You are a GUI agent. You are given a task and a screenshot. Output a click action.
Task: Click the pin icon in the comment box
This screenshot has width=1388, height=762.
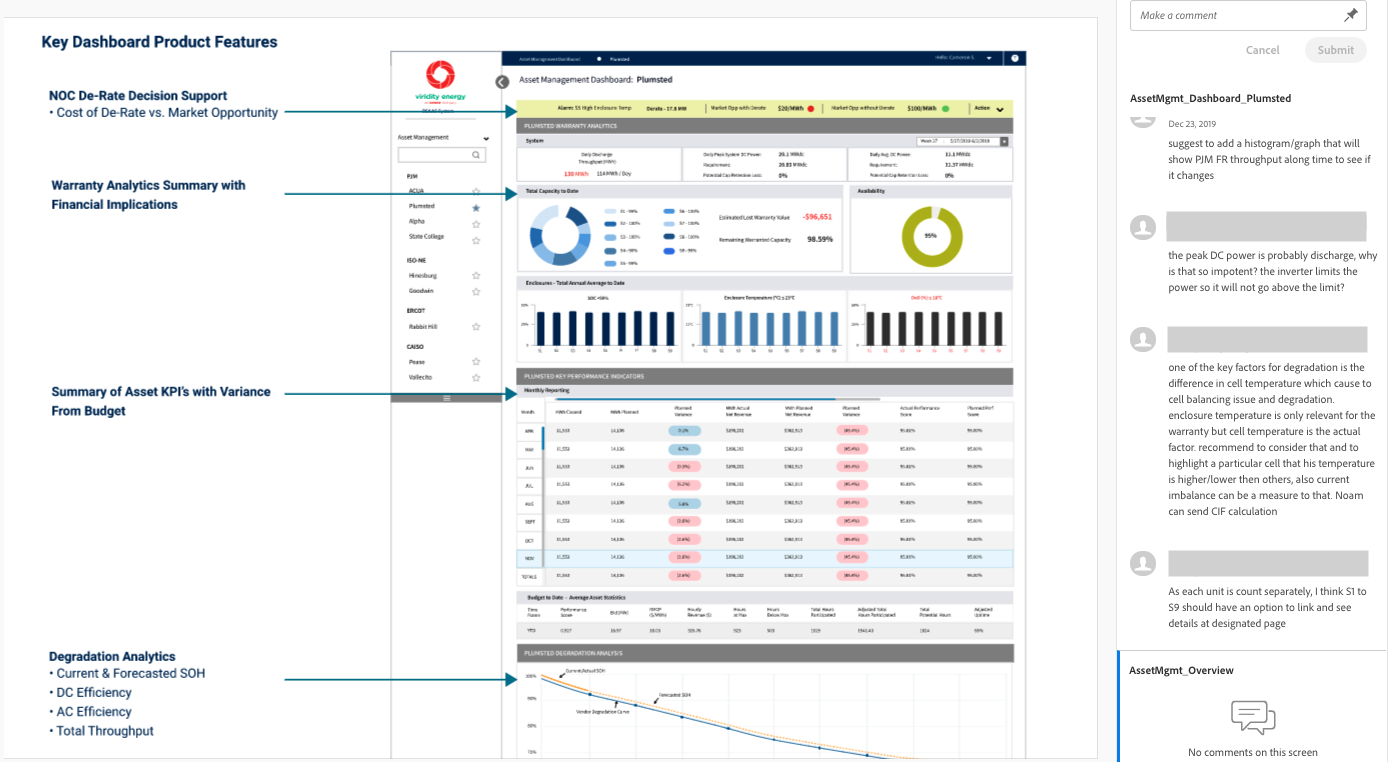1351,15
